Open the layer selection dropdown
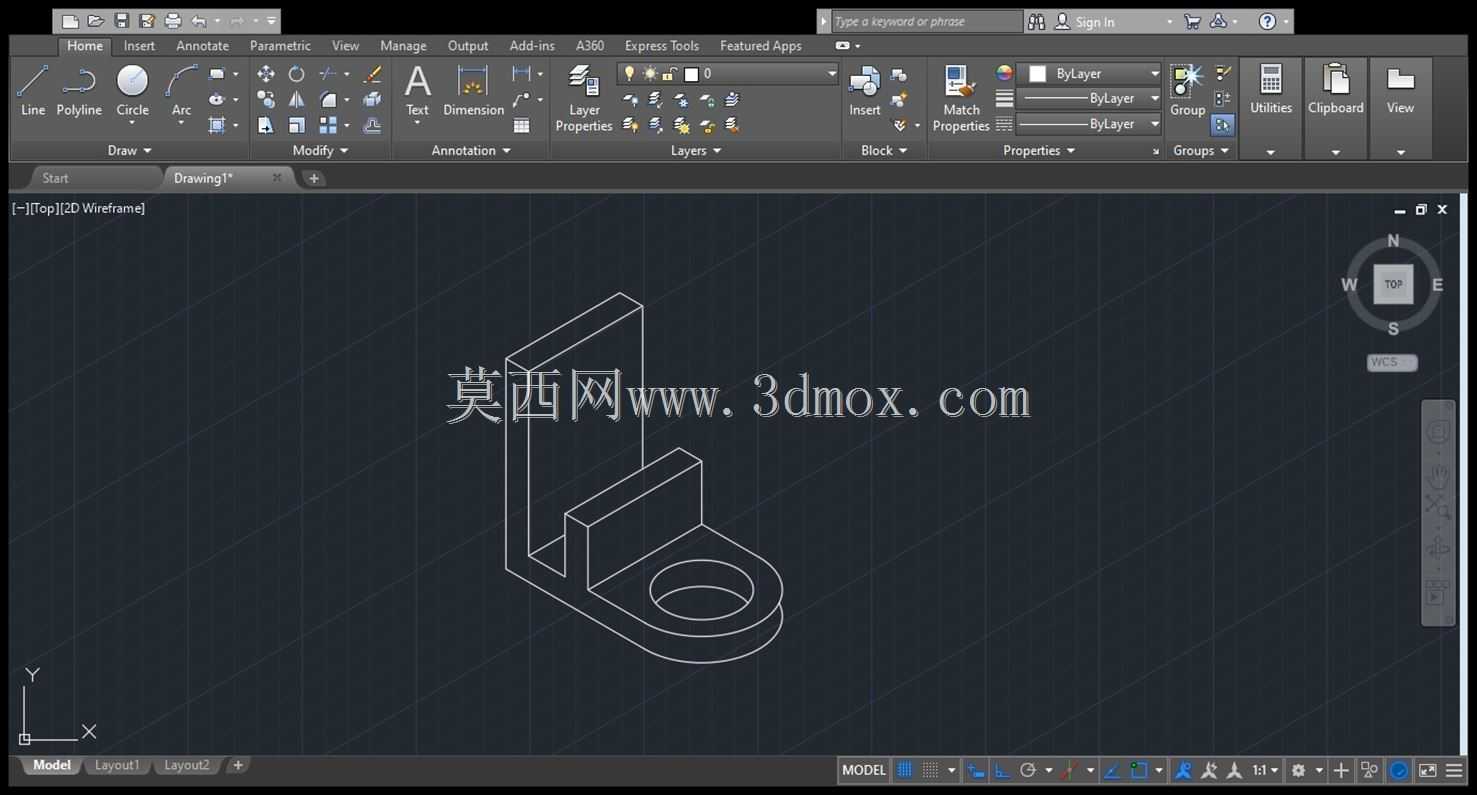Screen dimensions: 1477x795 click(728, 73)
